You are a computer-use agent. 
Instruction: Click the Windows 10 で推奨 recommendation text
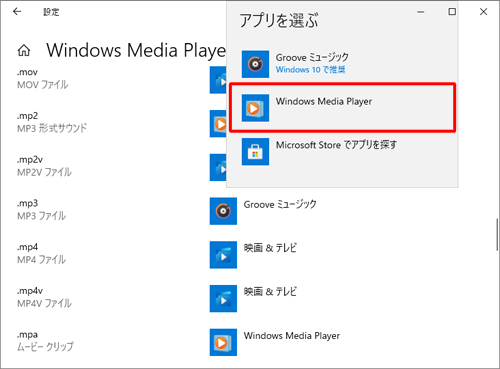click(310, 70)
